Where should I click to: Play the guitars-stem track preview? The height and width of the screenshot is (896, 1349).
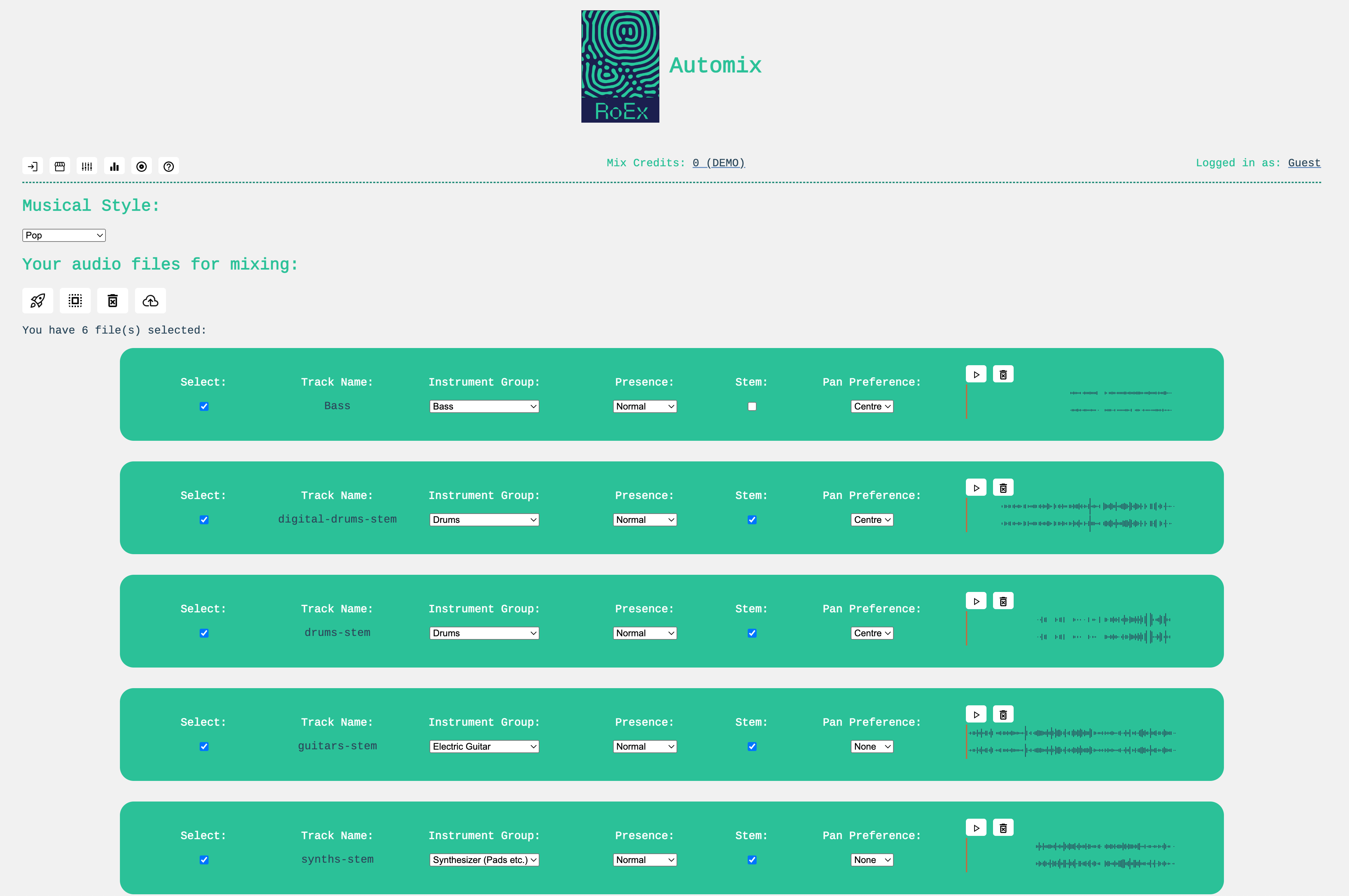(976, 714)
